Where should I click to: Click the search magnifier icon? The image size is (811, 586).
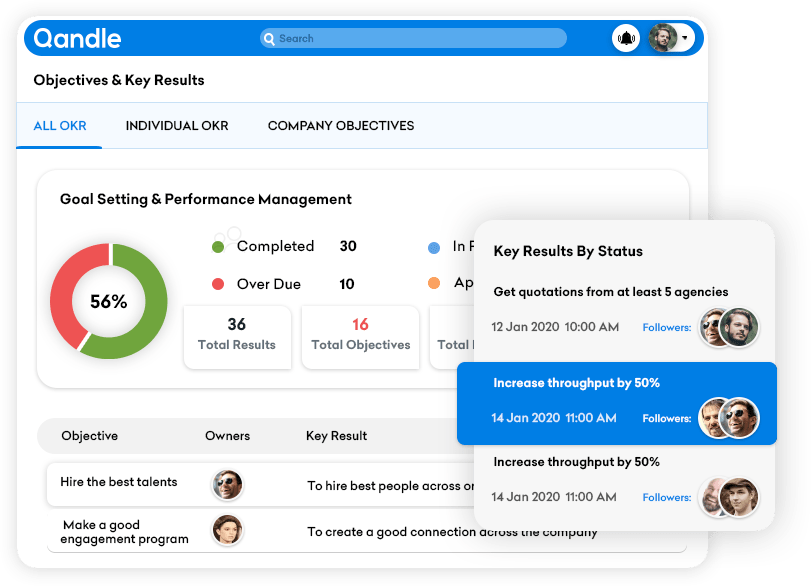point(269,39)
